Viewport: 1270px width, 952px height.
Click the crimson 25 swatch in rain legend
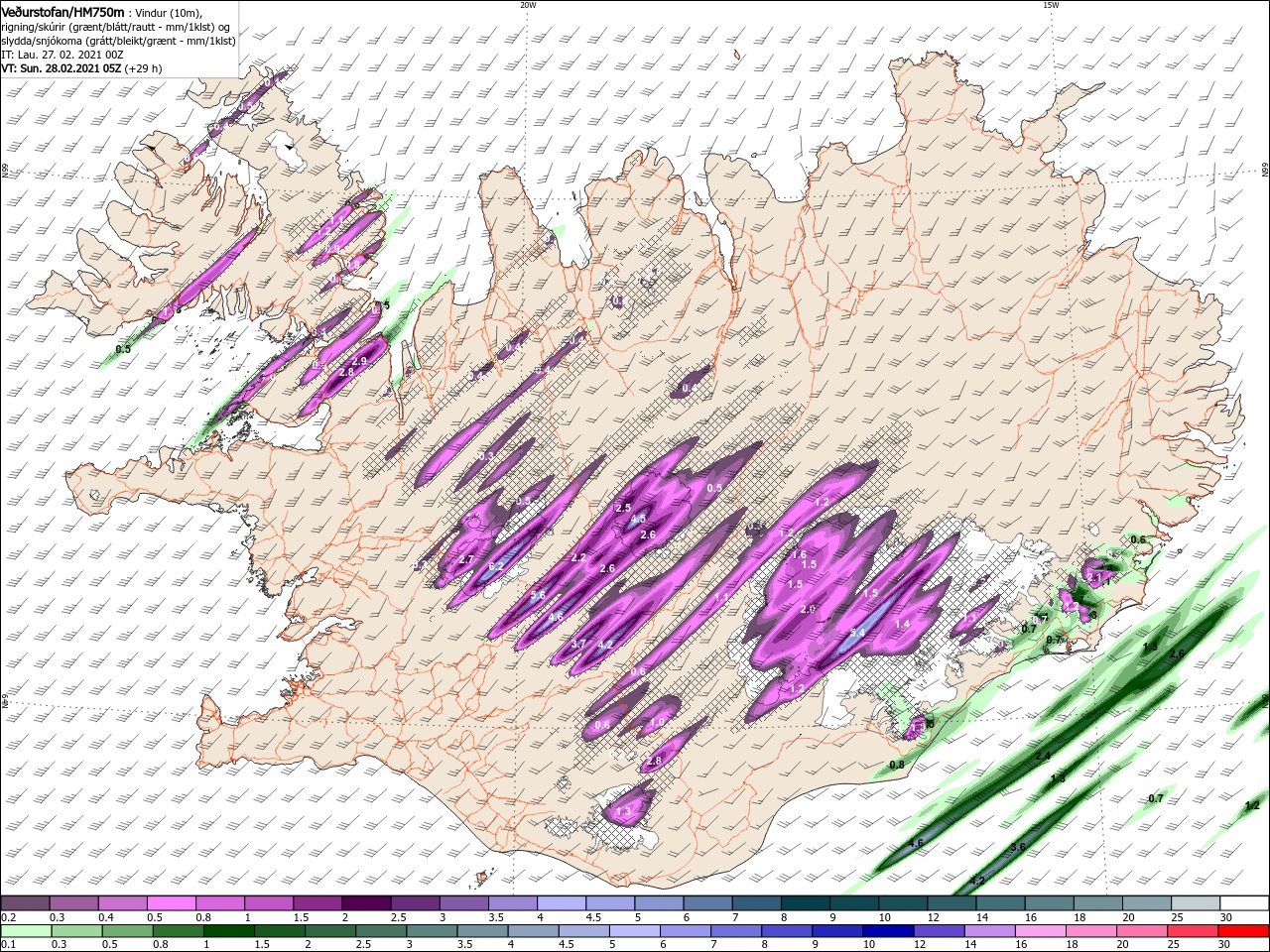pos(1194,931)
